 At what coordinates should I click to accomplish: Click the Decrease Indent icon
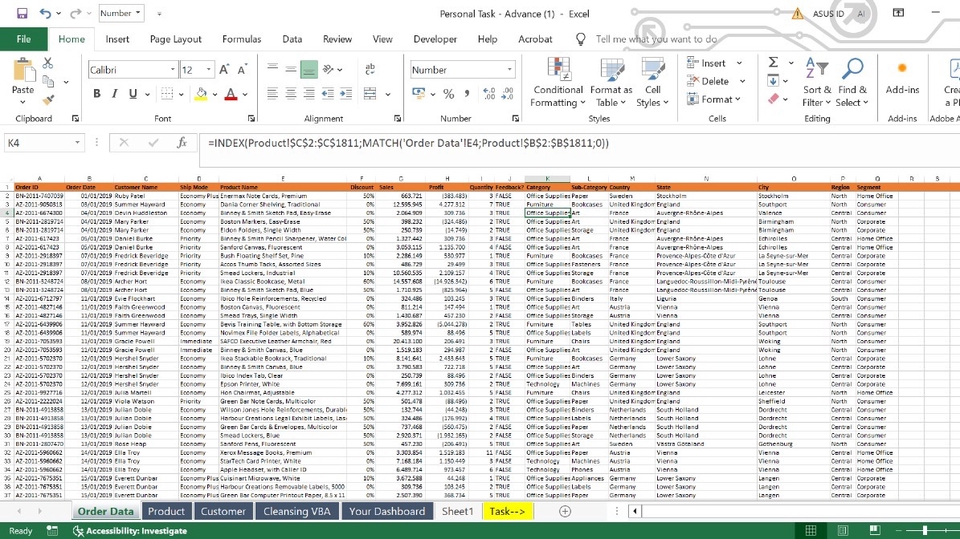click(328, 94)
